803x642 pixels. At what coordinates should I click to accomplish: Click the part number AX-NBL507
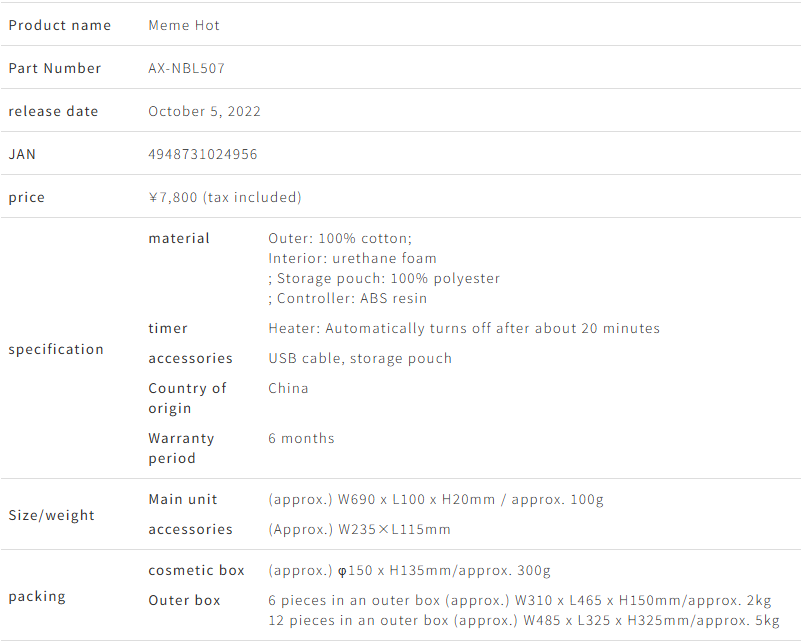[187, 68]
